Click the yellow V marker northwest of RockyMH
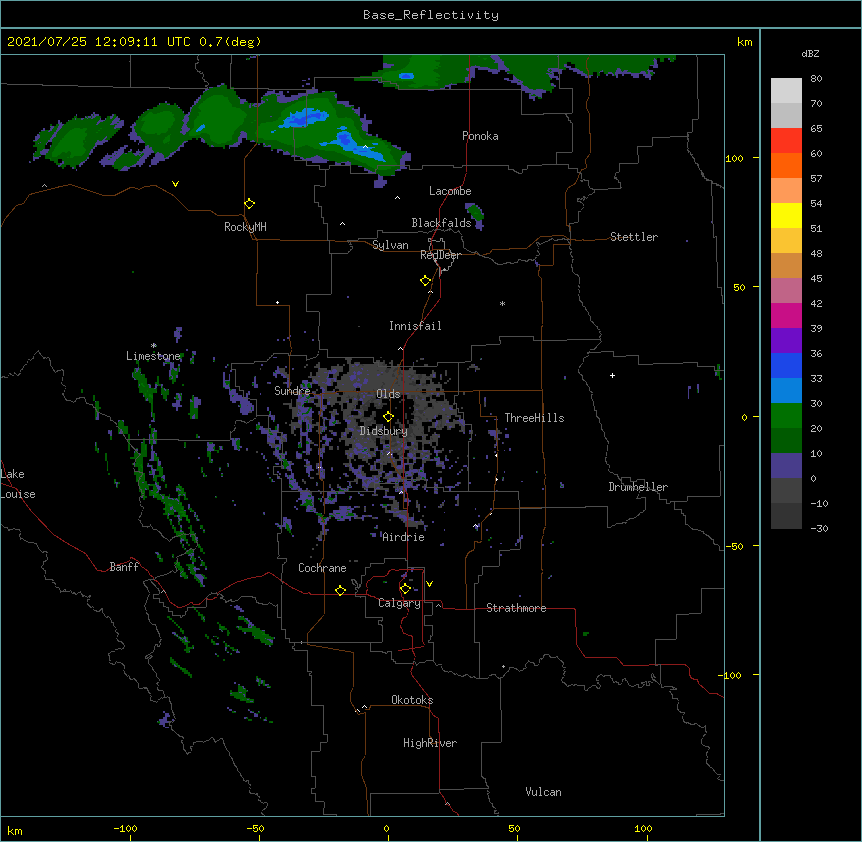Screen dimensions: 862x842 [x=175, y=184]
